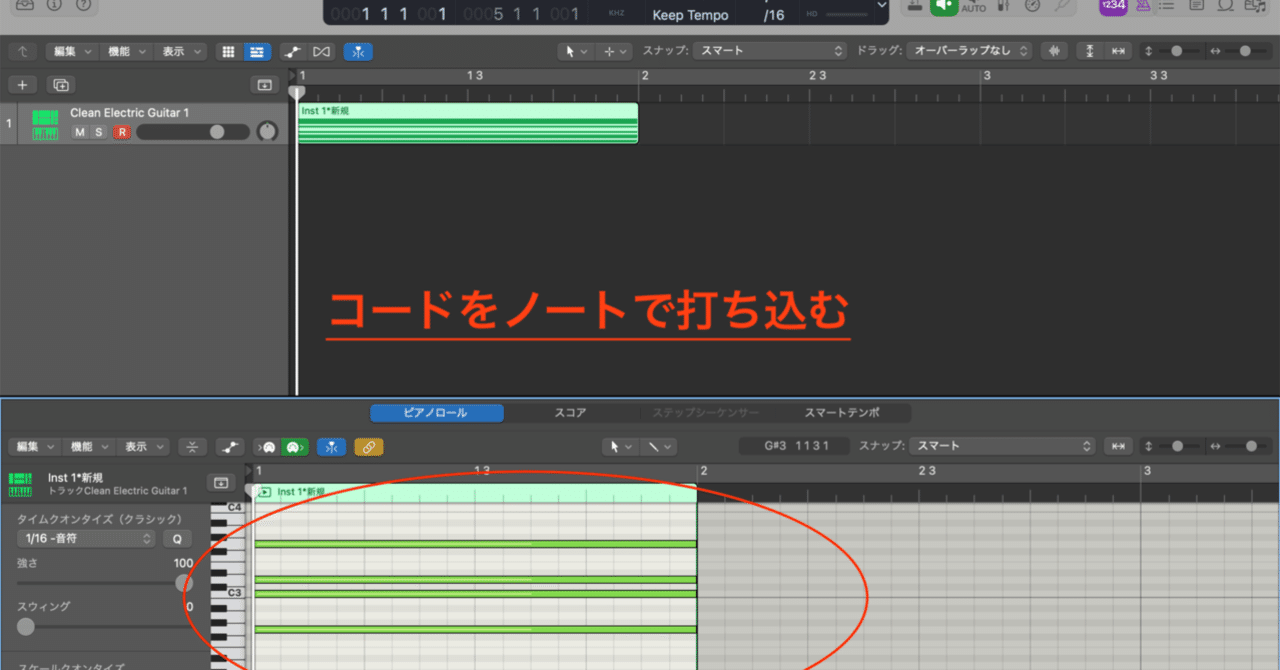
Task: Click the pan knob on Clean Electric Guitar 1
Action: point(267,131)
